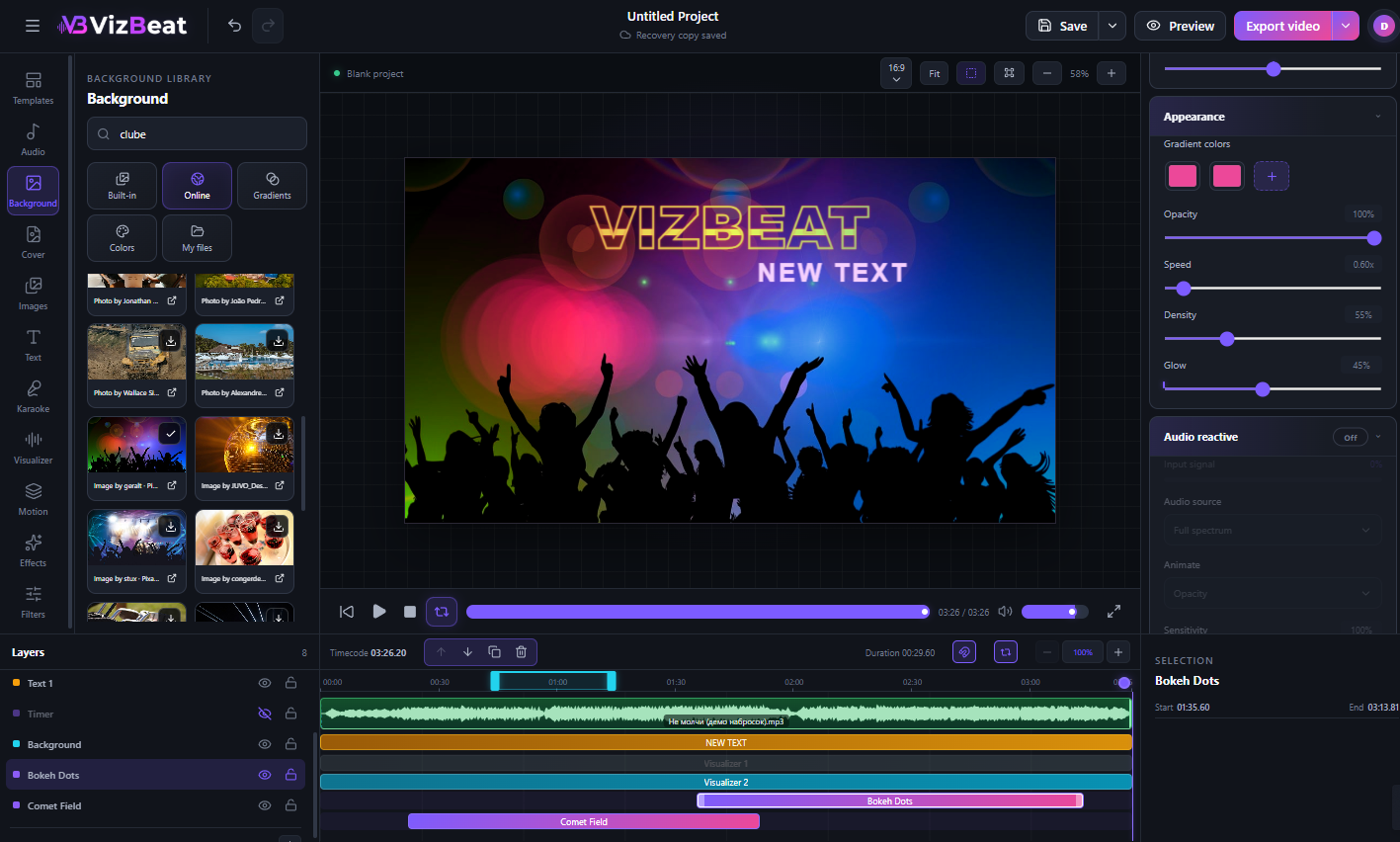
Task: Toggle loop playback button under canvas
Action: pyautogui.click(x=442, y=612)
